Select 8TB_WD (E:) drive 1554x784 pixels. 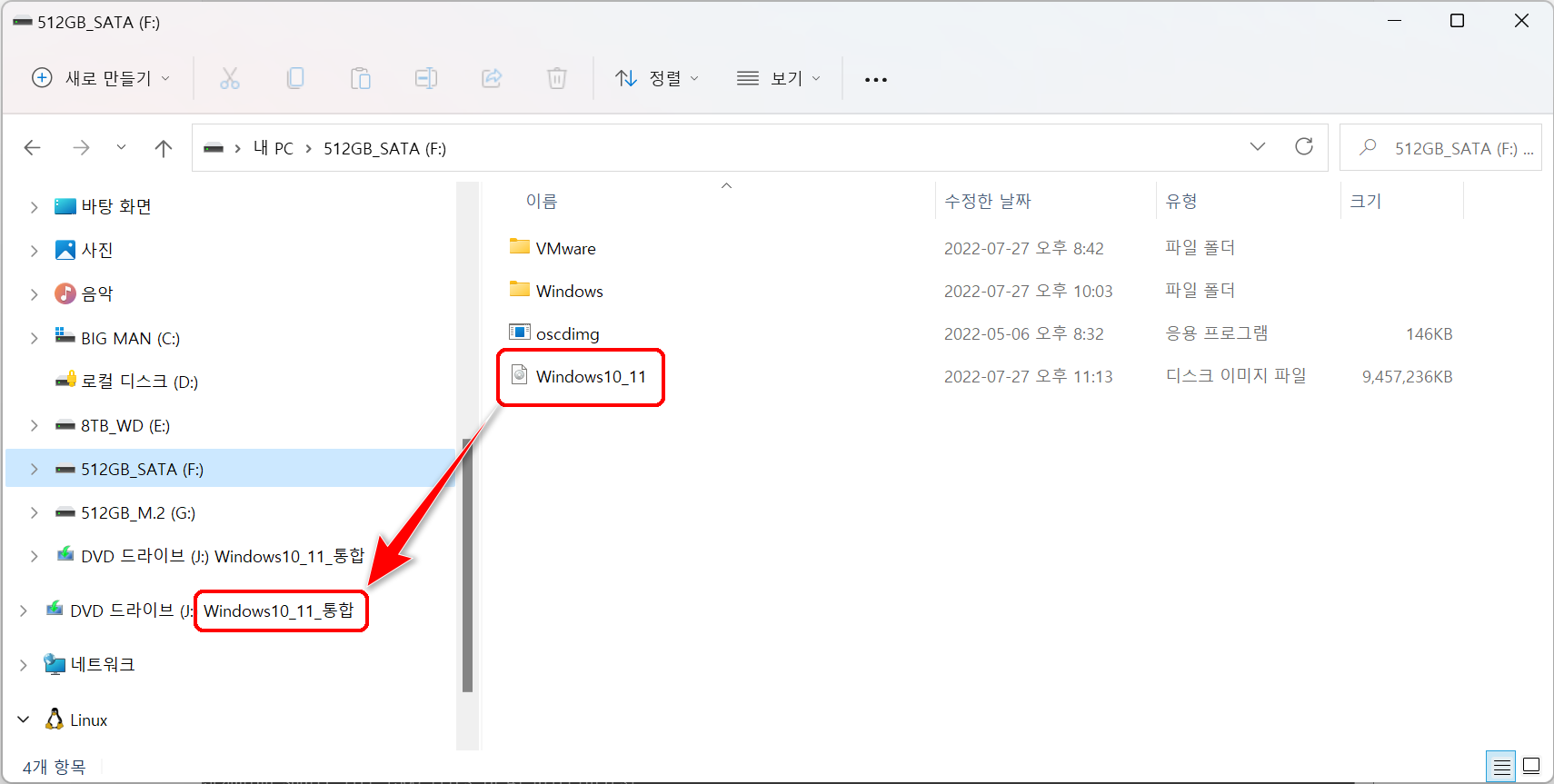coord(125,425)
